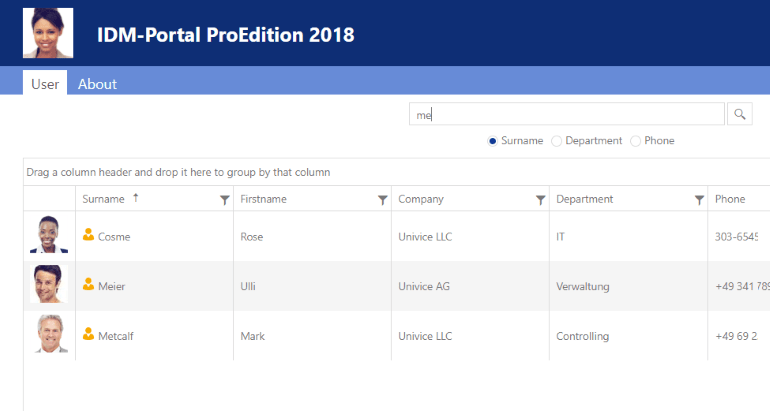Viewport: 770px width, 411px height.
Task: Open the Firstname column filter
Action: (x=383, y=200)
